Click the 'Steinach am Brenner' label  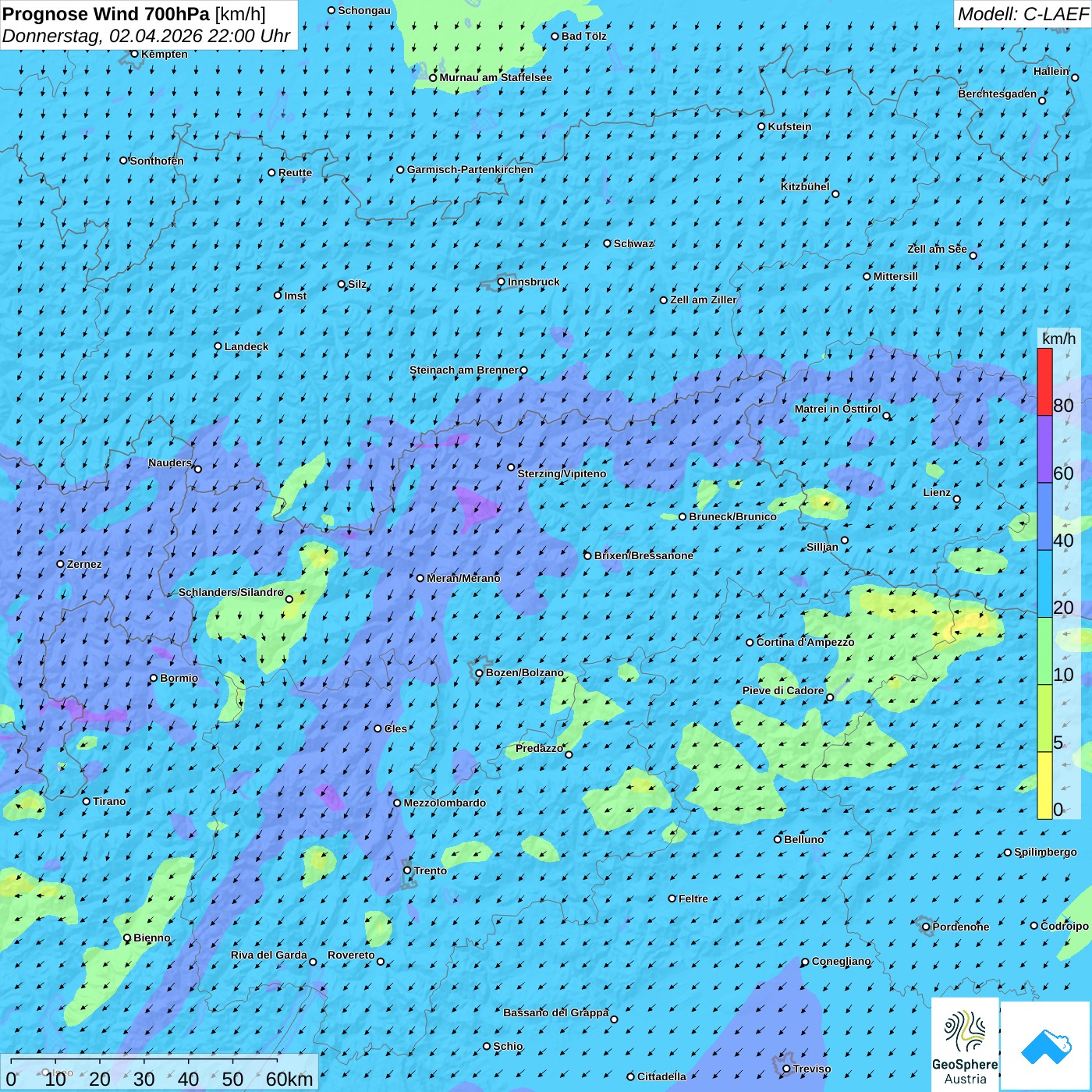click(463, 370)
